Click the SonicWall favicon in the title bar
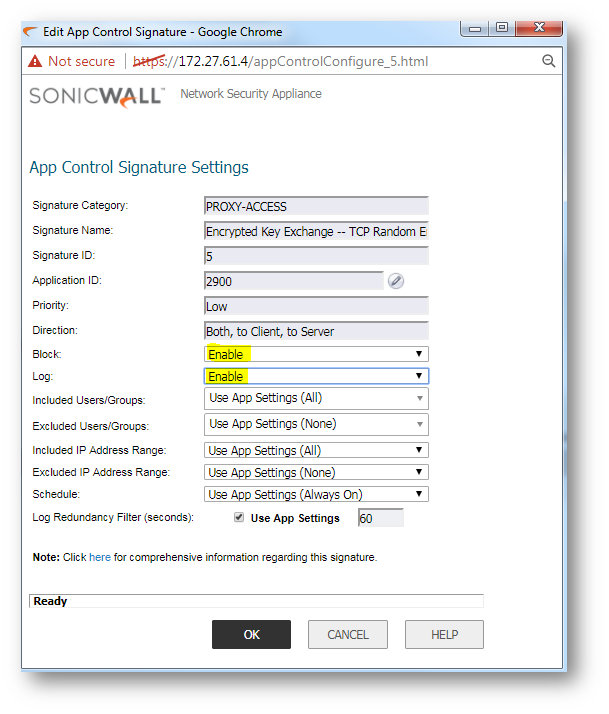Image resolution: width=609 pixels, height=714 pixels. coord(30,32)
